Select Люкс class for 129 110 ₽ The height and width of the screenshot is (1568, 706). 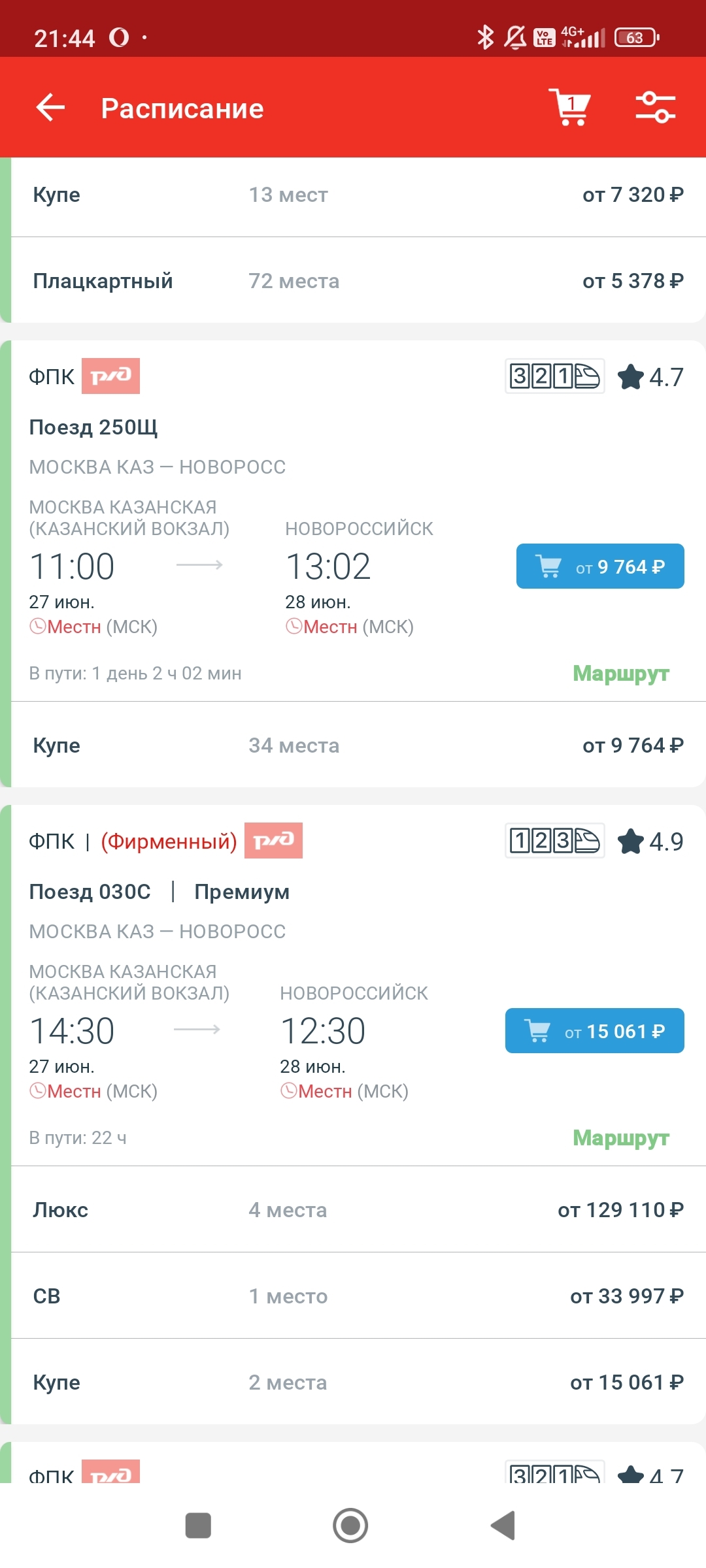click(358, 1210)
